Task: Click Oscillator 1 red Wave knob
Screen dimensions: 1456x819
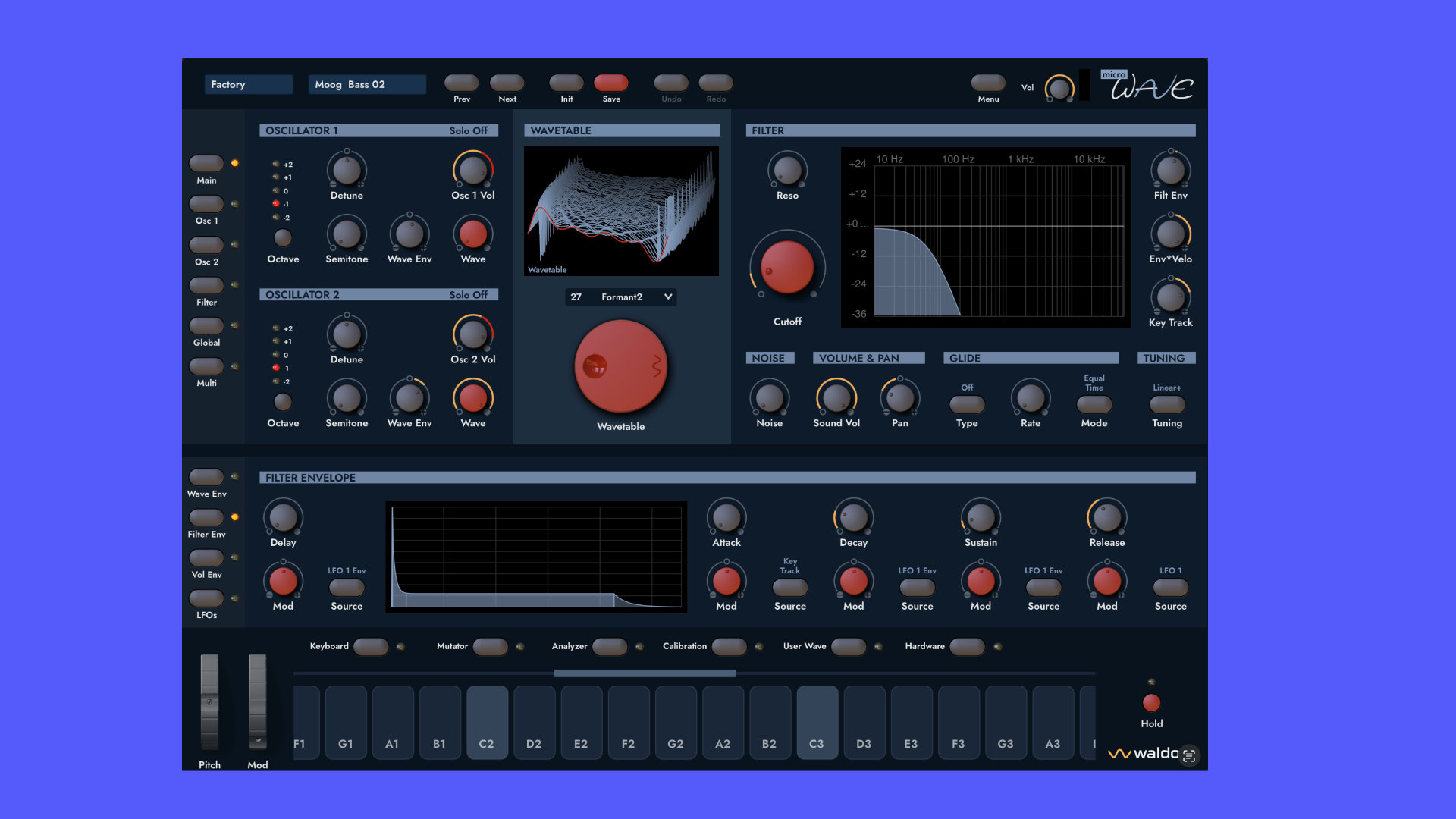Action: pos(473,234)
